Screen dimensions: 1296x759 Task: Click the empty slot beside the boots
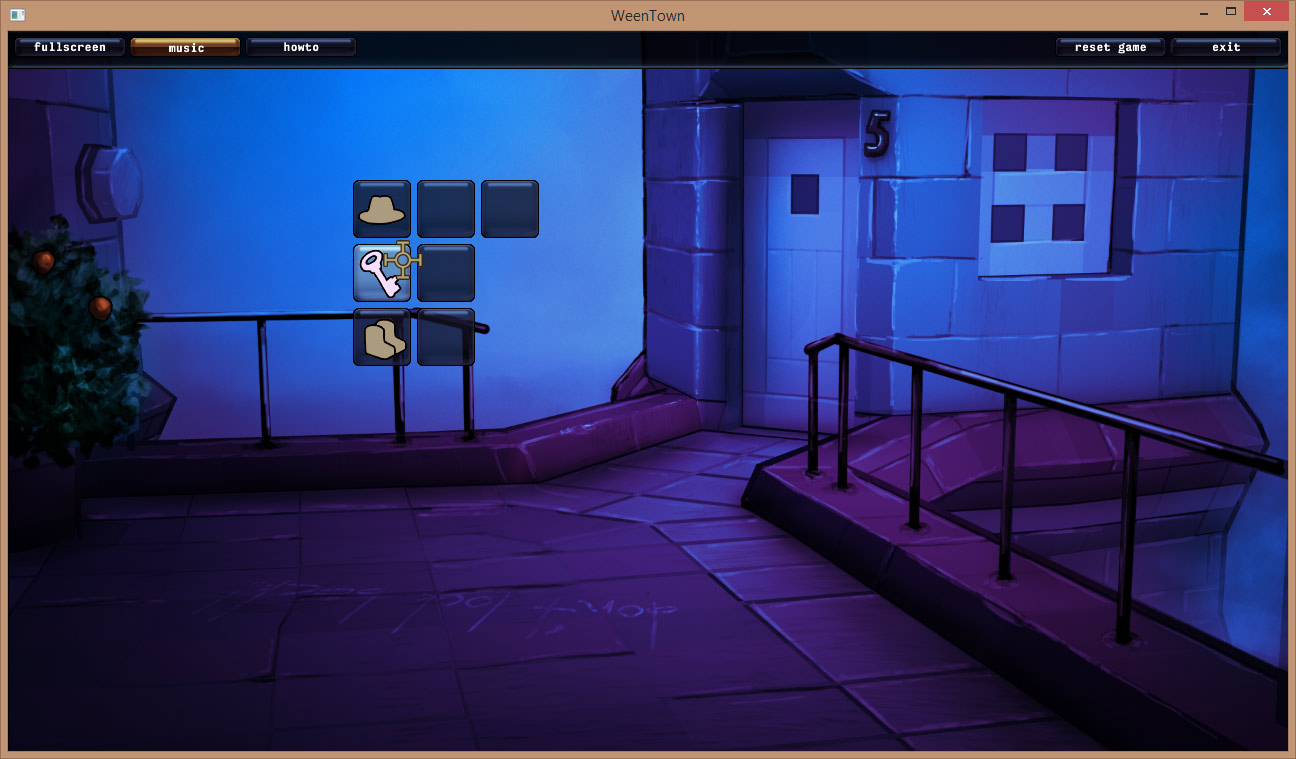coord(445,338)
